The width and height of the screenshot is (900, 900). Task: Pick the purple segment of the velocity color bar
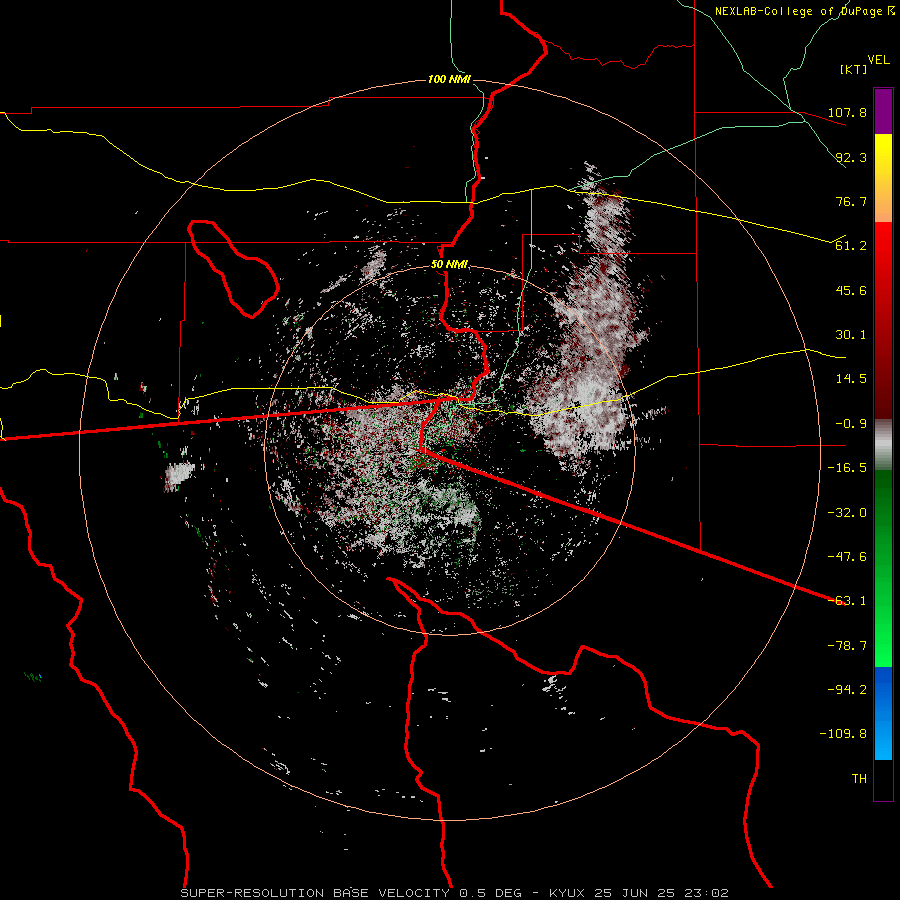[883, 111]
